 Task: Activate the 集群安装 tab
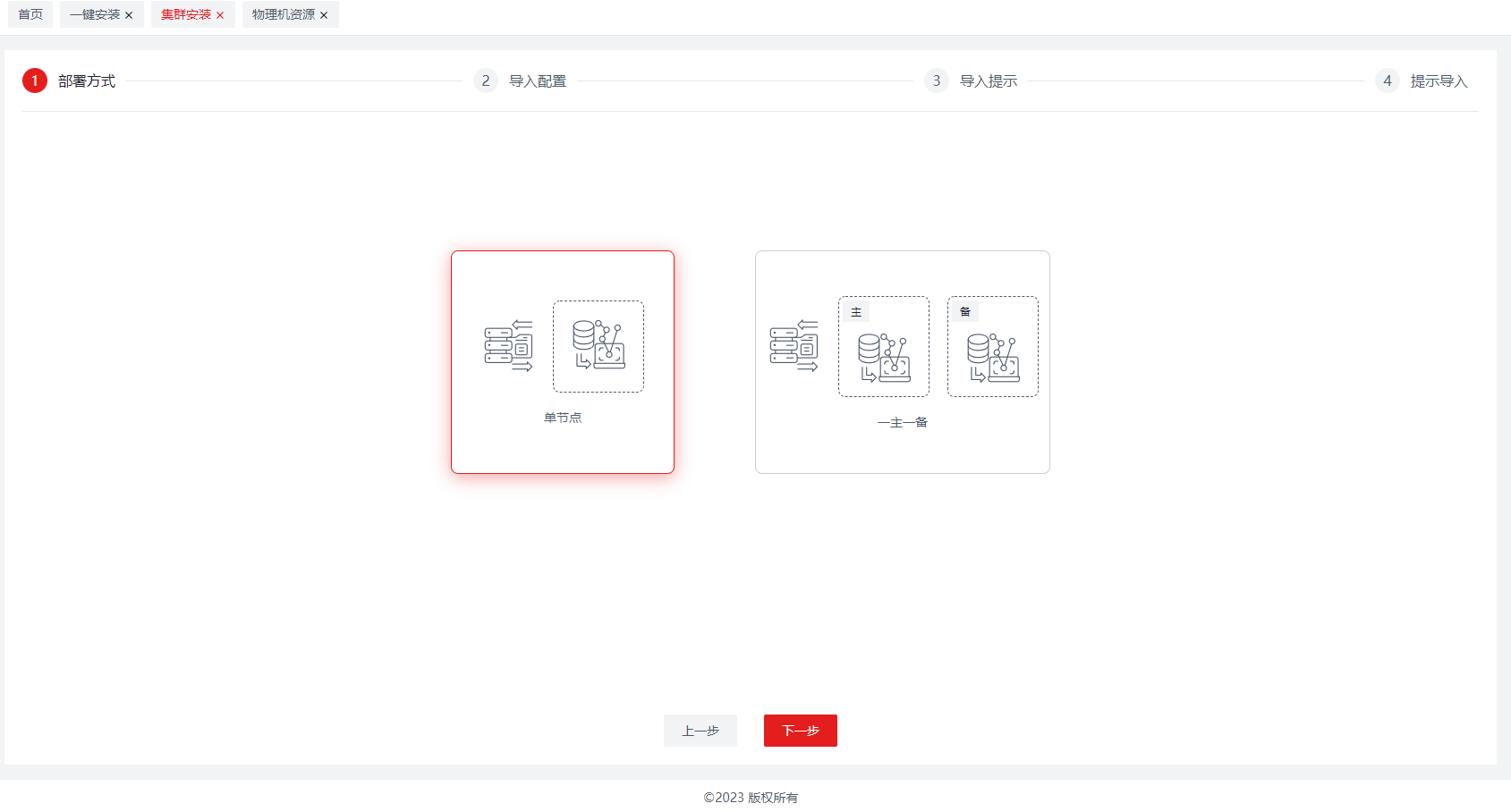pos(186,14)
